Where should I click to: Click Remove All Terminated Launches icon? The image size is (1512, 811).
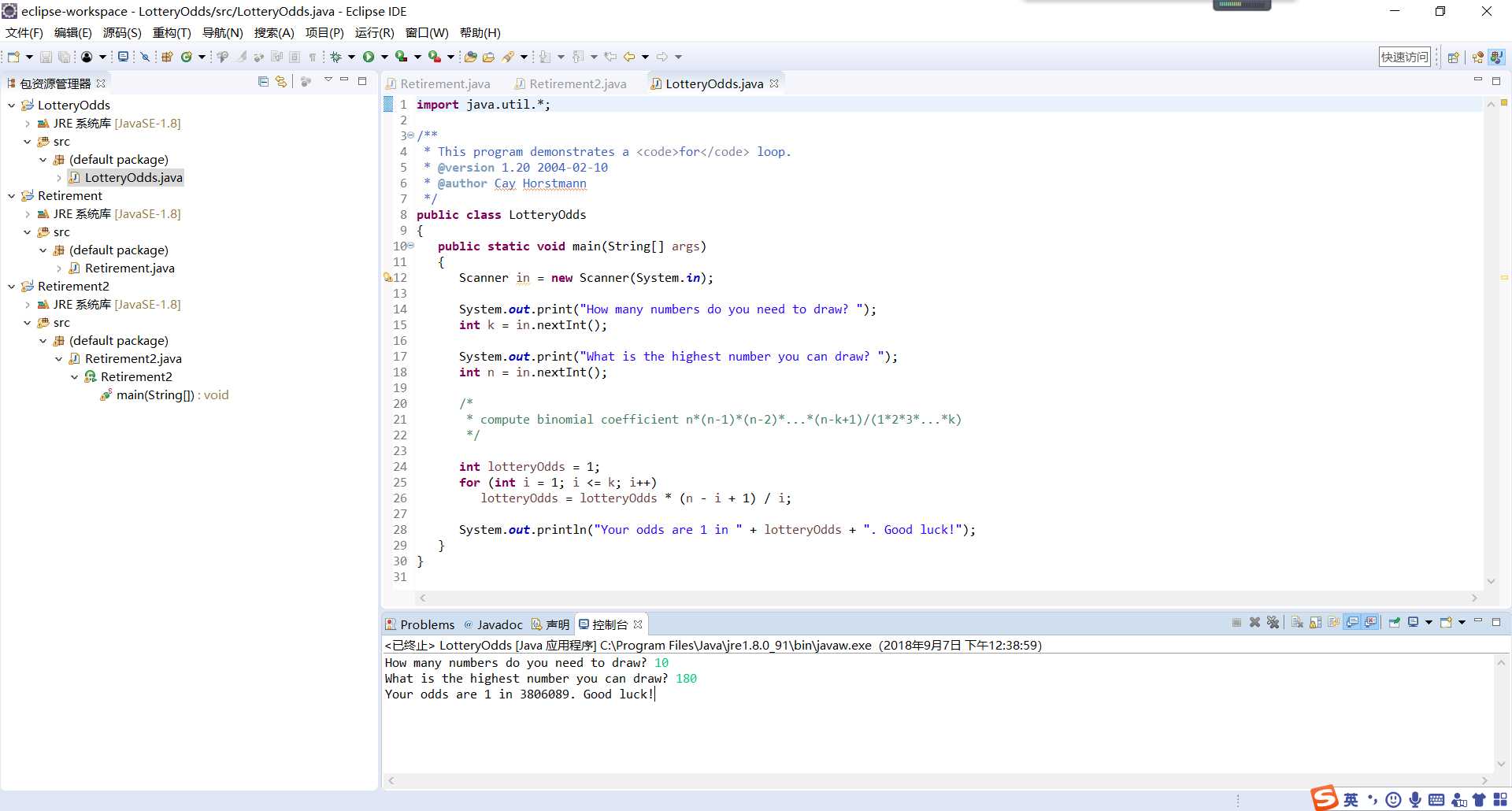[x=1273, y=623]
